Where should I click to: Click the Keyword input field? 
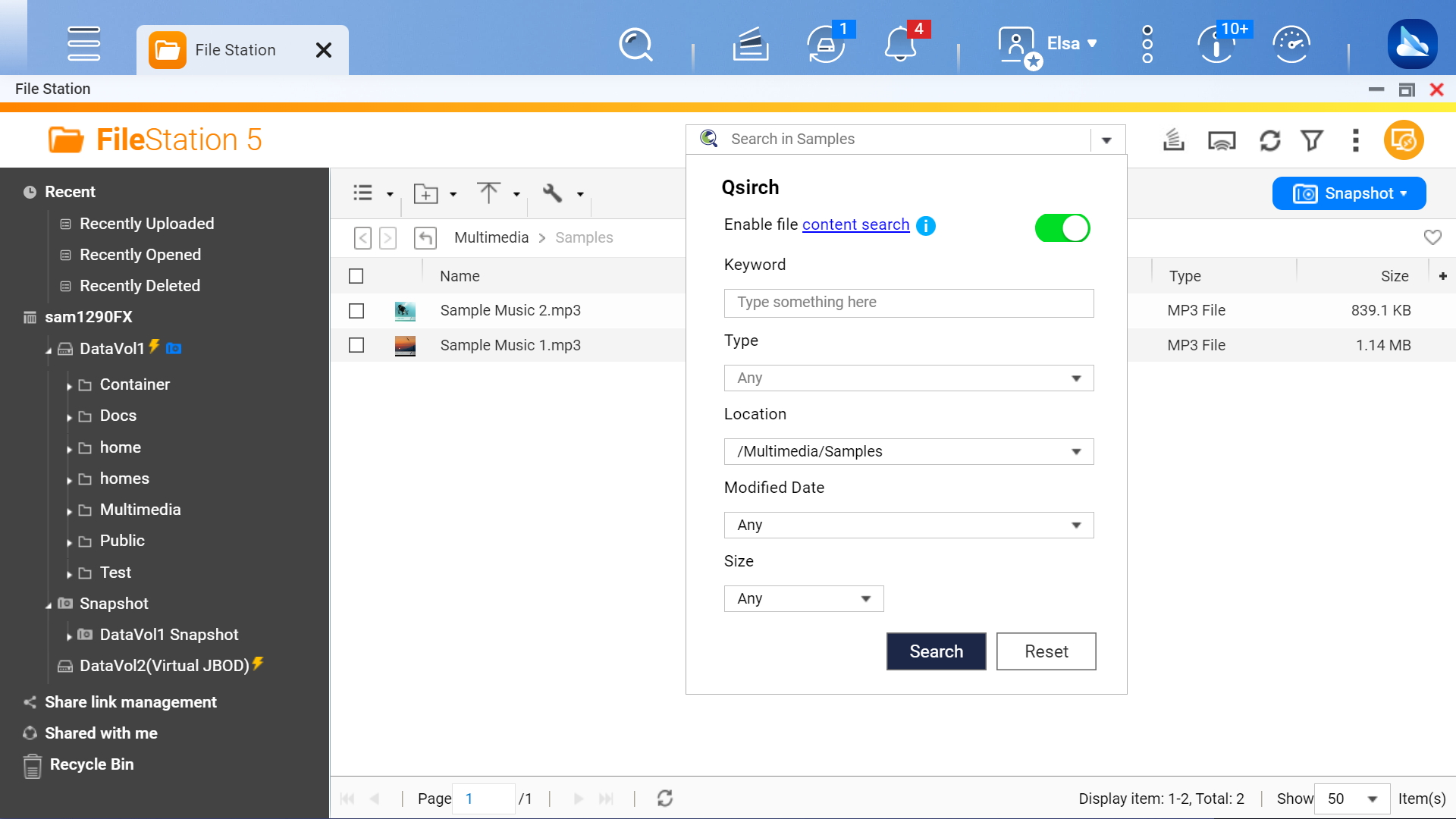[x=909, y=302]
